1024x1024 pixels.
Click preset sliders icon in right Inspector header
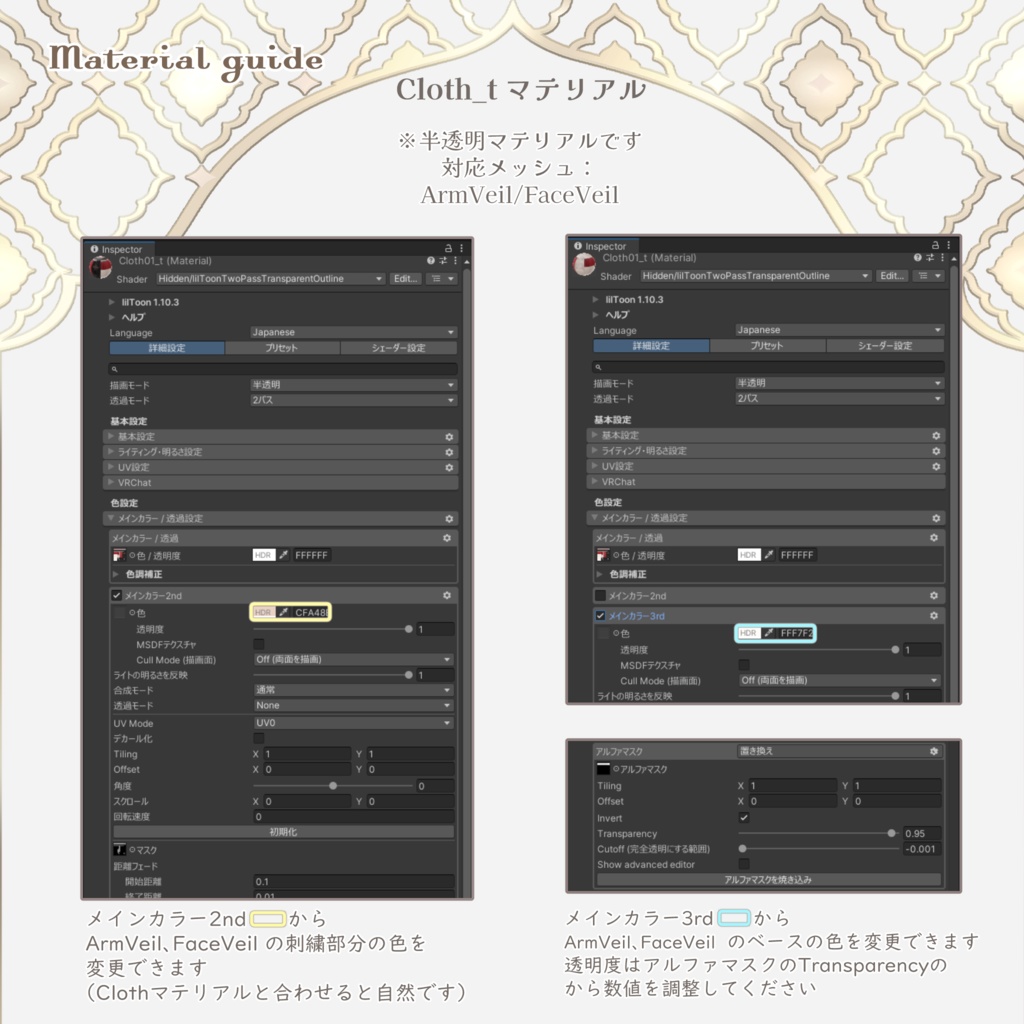(930, 258)
